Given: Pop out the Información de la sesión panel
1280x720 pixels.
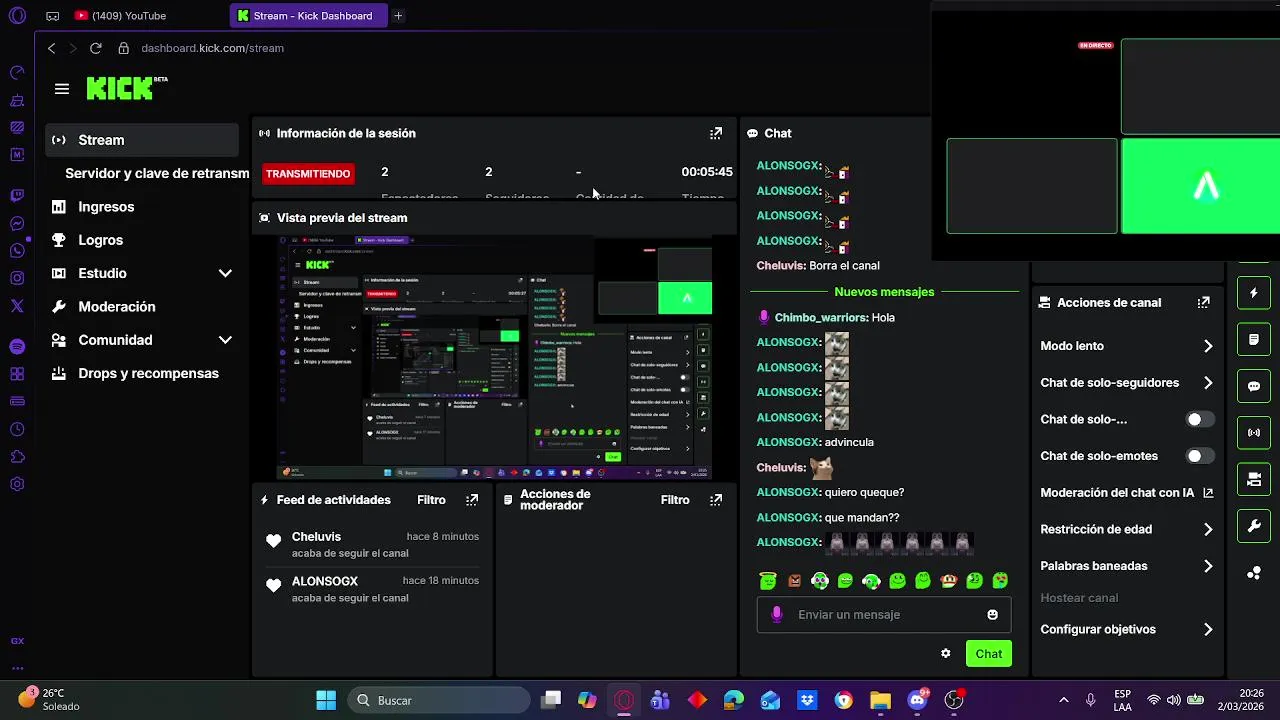Looking at the screenshot, I should pyautogui.click(x=716, y=133).
